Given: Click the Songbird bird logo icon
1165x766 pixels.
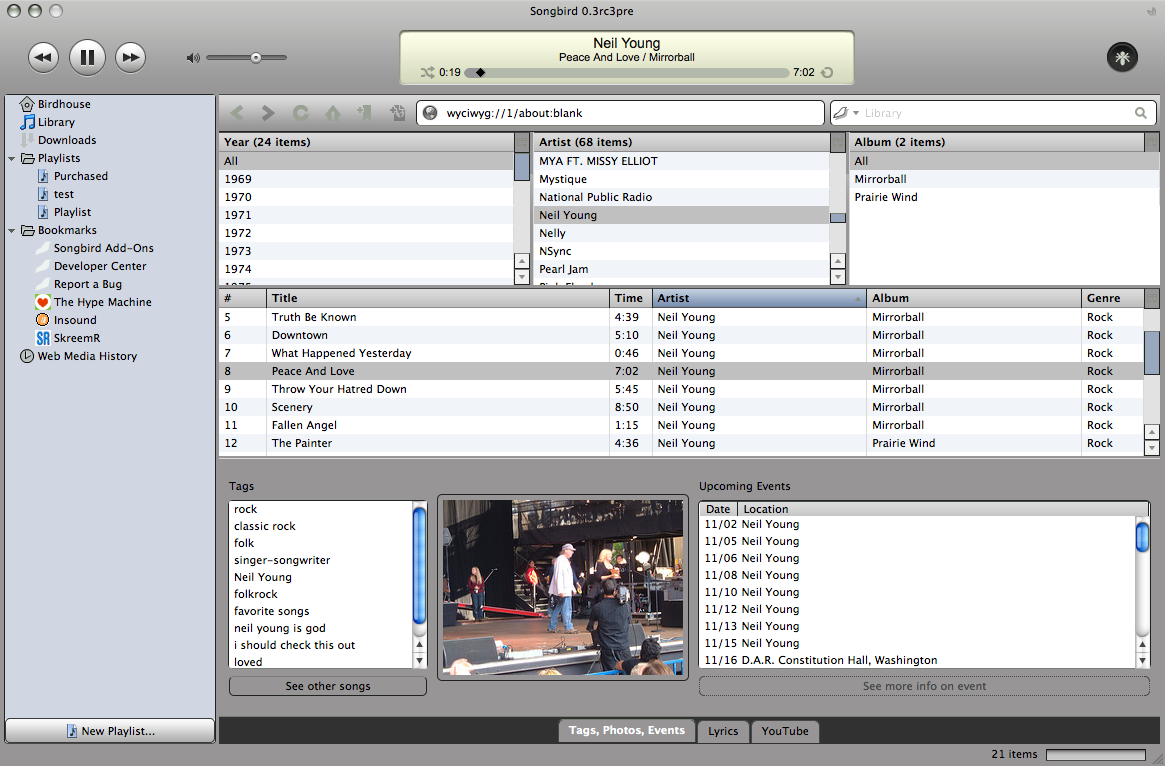Looking at the screenshot, I should [x=1122, y=57].
